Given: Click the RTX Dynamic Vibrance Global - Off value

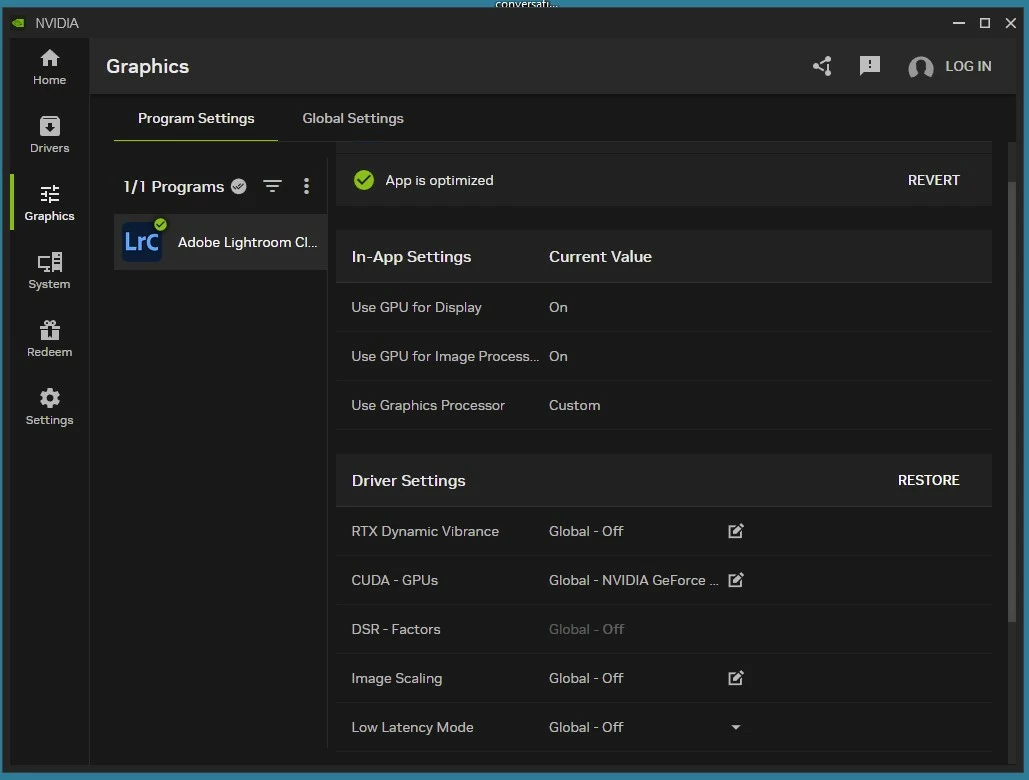Looking at the screenshot, I should click(x=586, y=531).
